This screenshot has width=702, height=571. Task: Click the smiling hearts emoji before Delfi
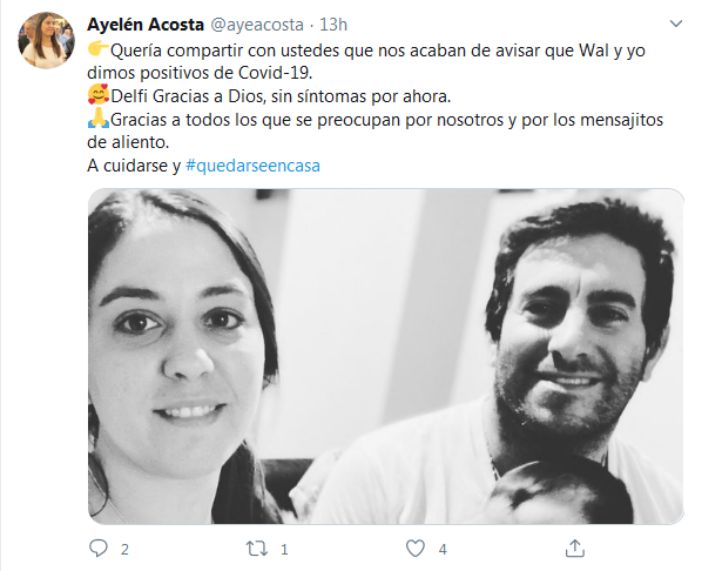[98, 94]
